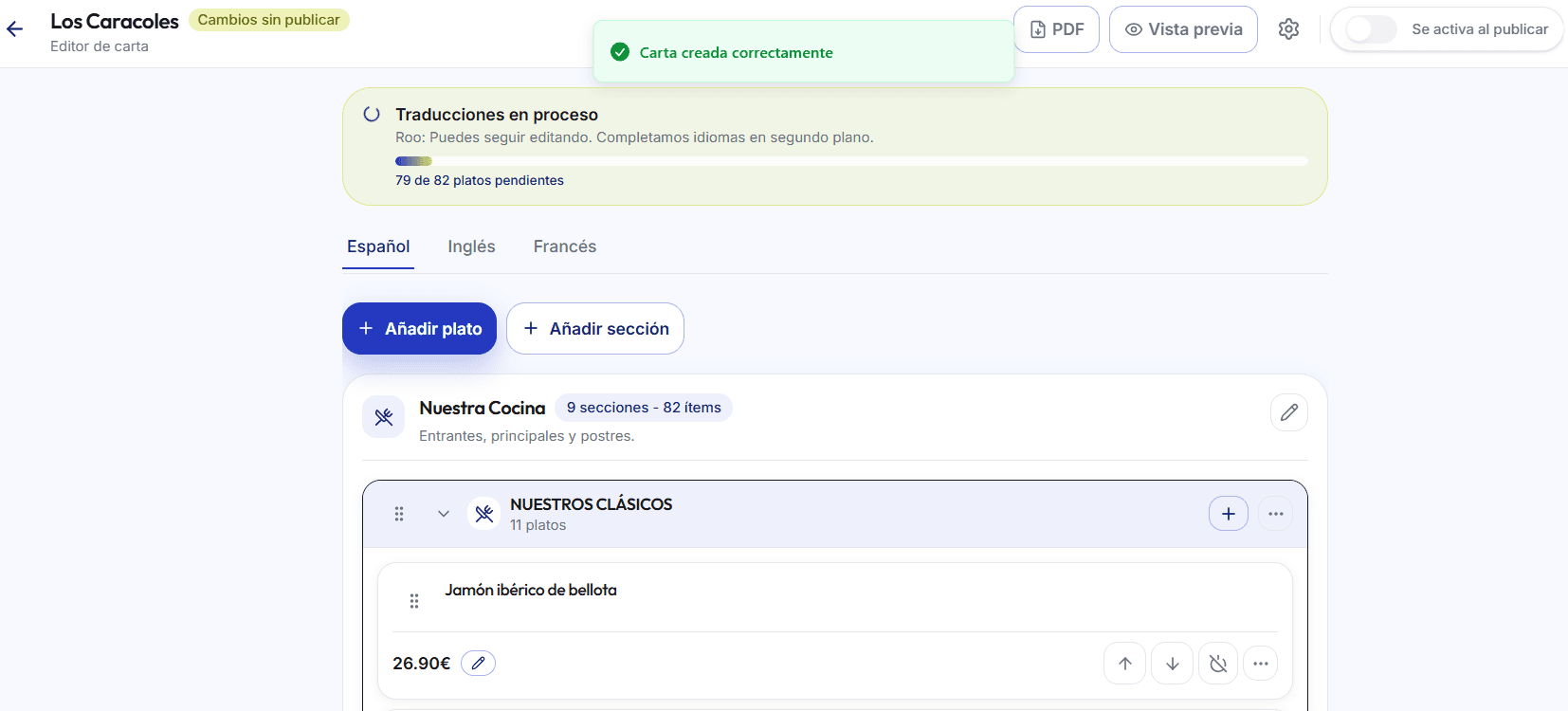
Task: Open Jamón ibérico more options menu
Action: [1261, 664]
